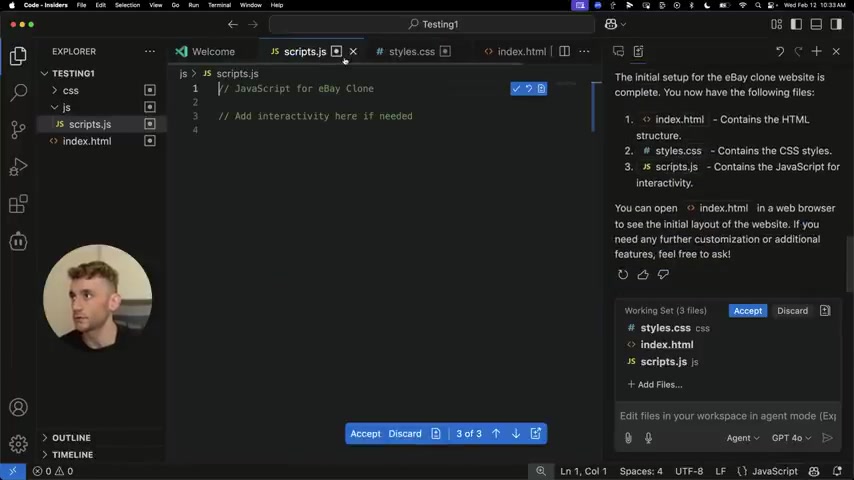Open Copilot Edits icon in chat header
This screenshot has height=480, width=854.
click(x=638, y=52)
